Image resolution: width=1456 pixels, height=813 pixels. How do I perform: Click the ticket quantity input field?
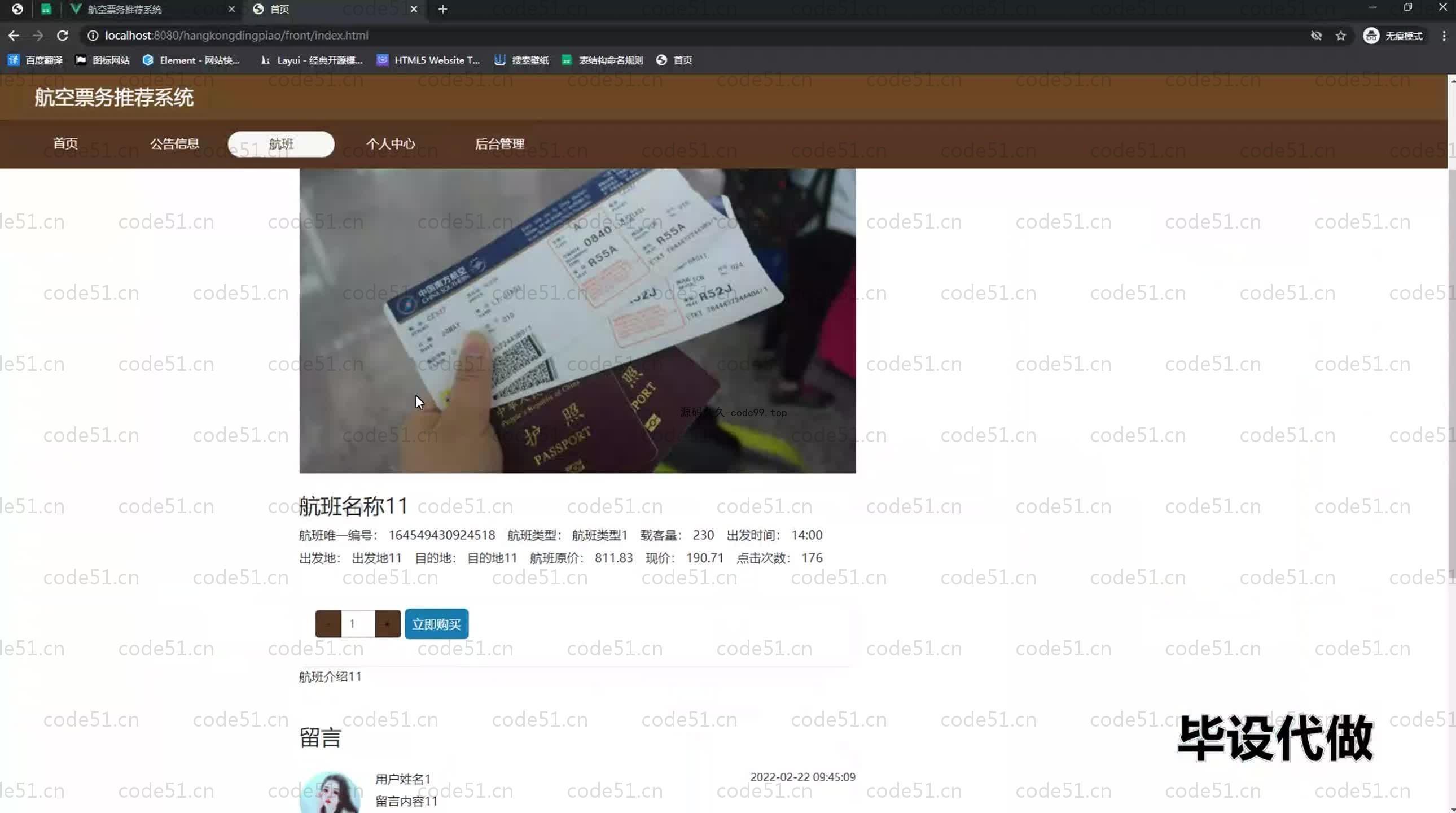pos(358,624)
